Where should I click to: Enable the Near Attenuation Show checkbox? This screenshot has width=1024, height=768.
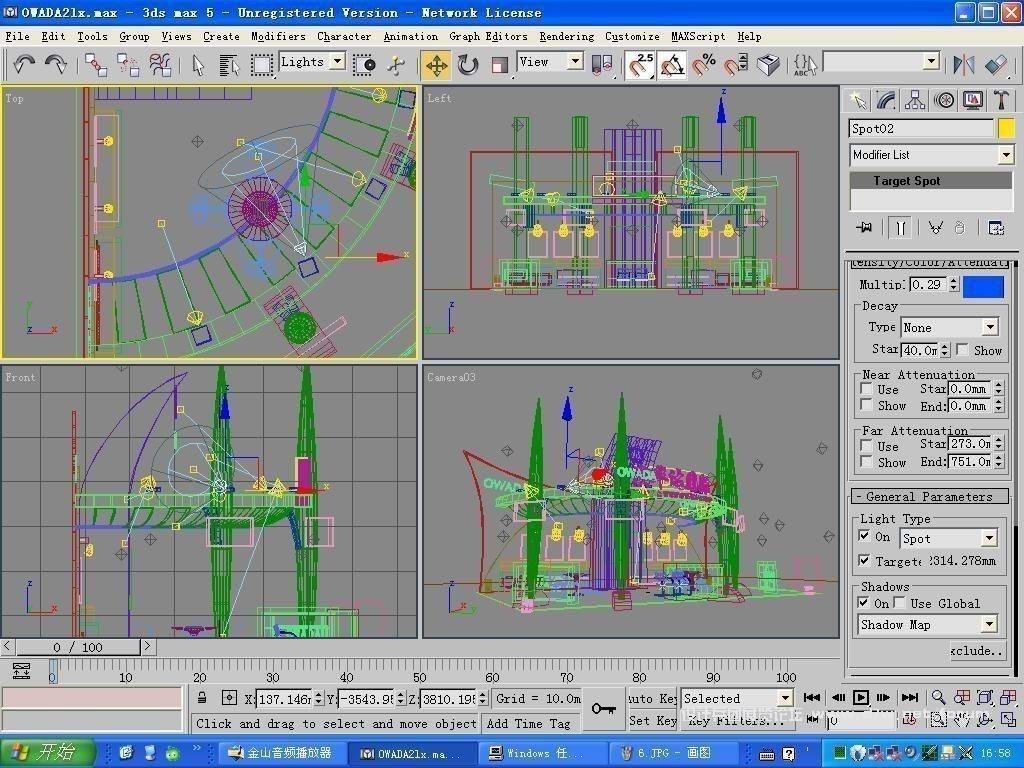[866, 405]
